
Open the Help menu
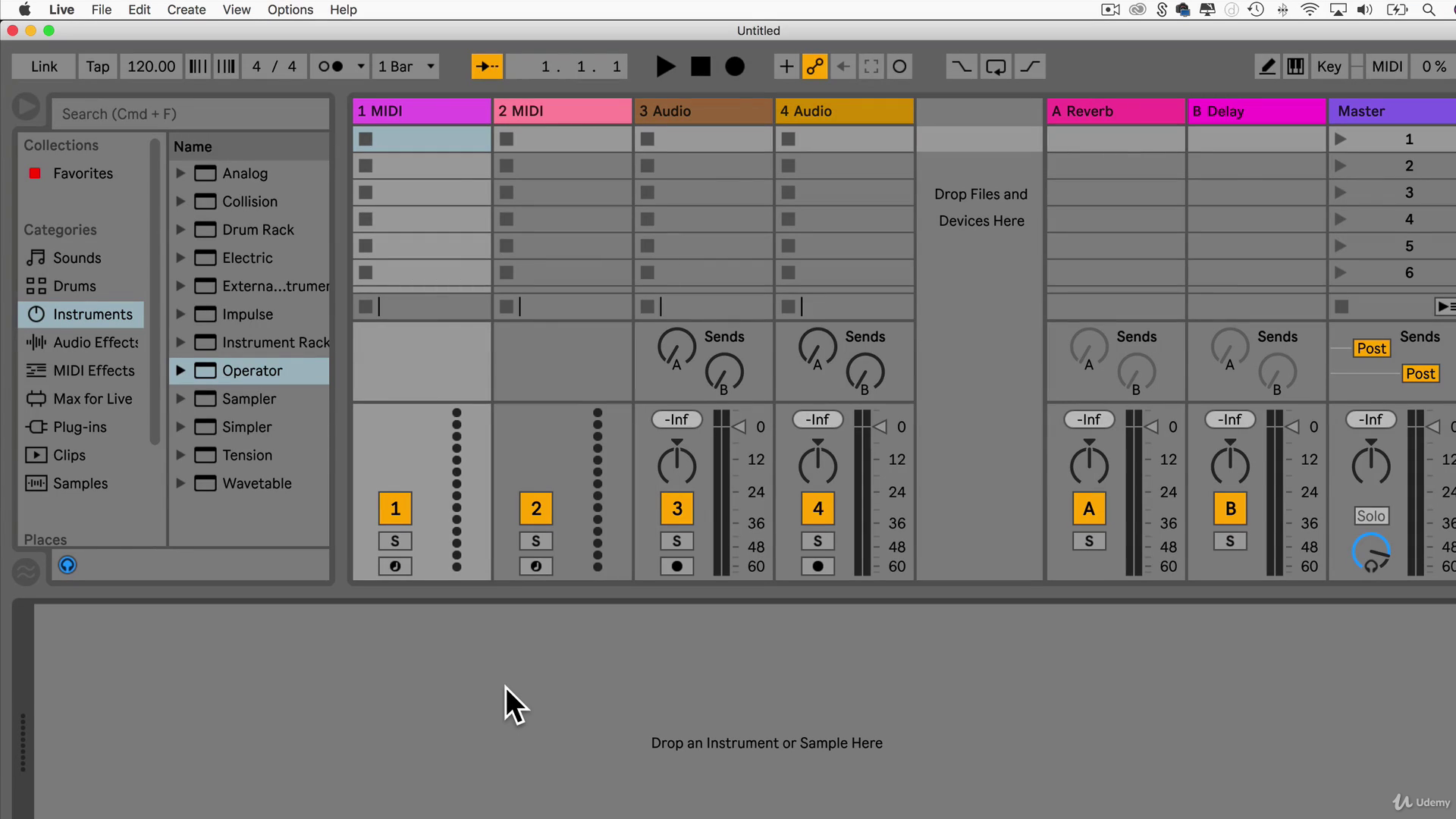(x=343, y=10)
